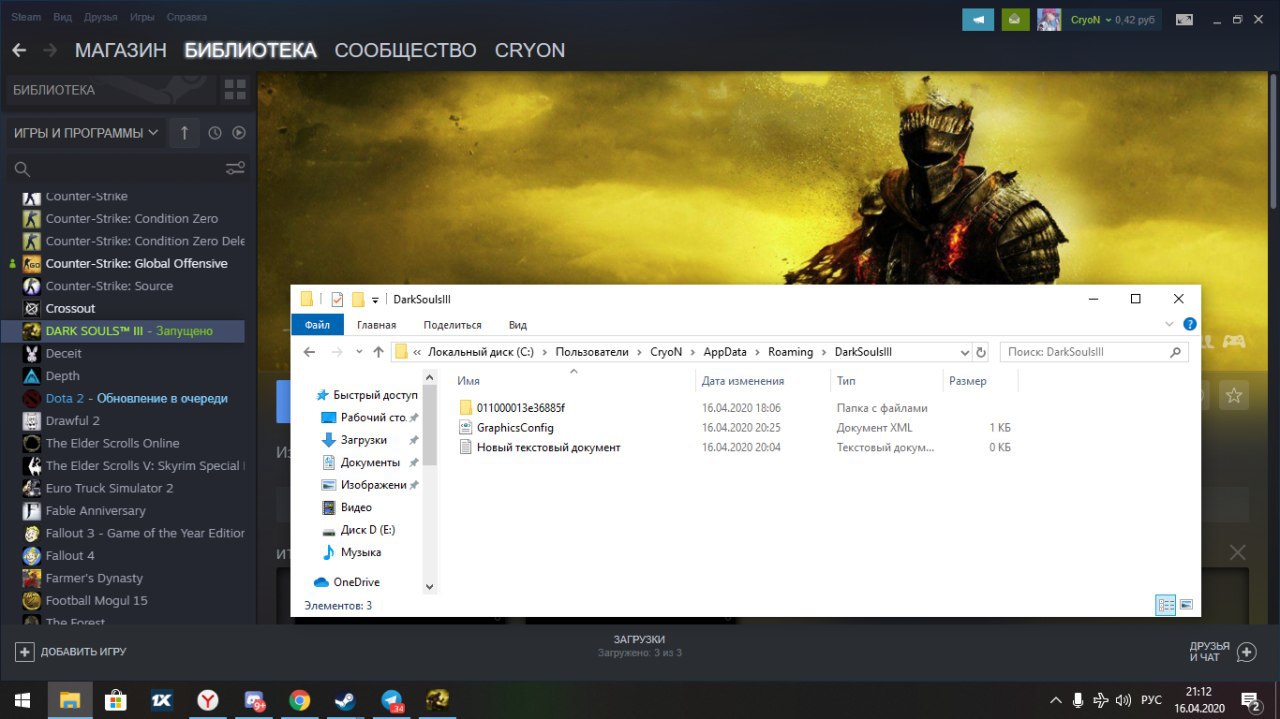Click ДОБАВИТЬ ИГРУ button

click(71, 652)
